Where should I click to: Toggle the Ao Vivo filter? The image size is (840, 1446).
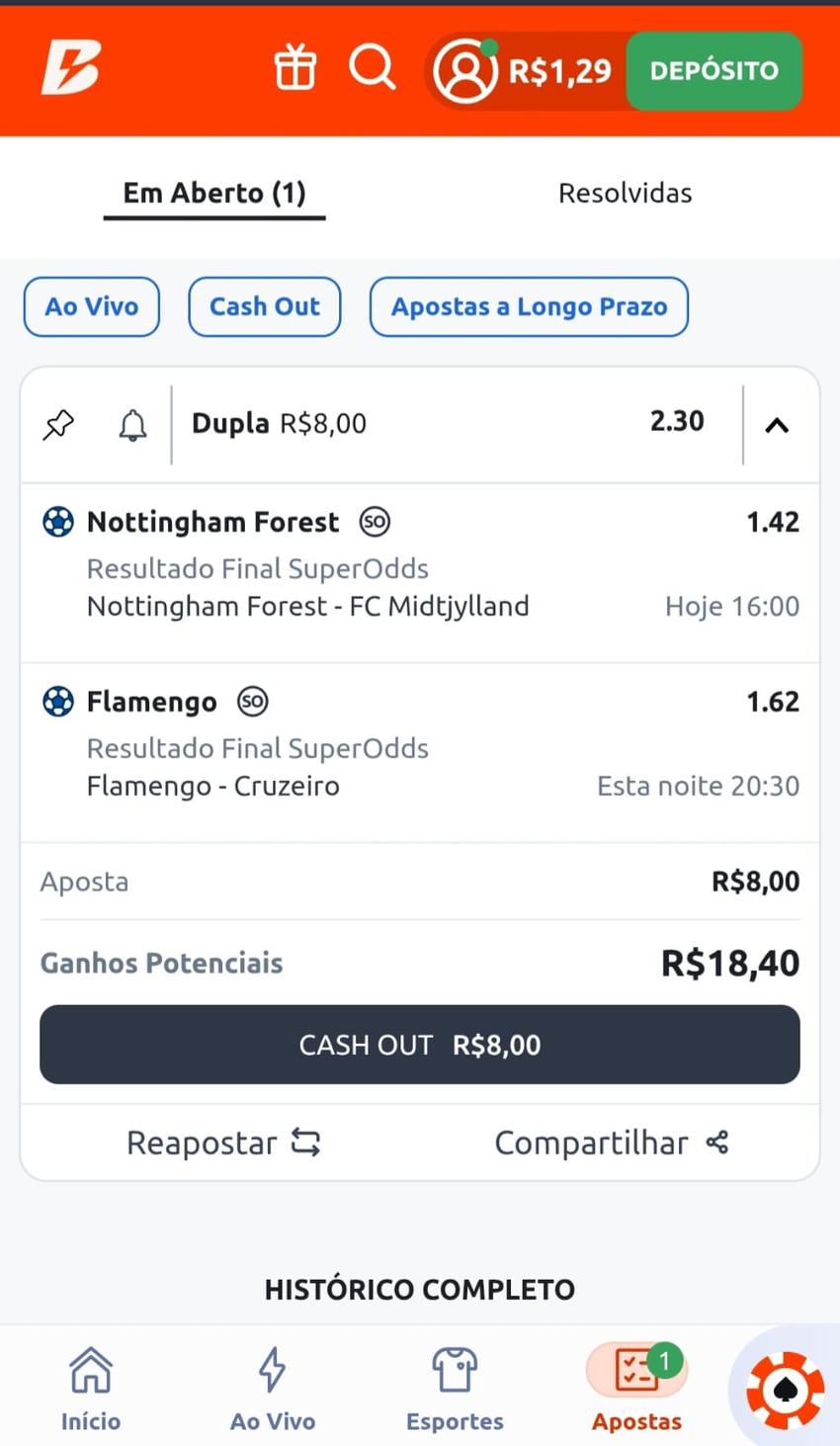tap(91, 306)
